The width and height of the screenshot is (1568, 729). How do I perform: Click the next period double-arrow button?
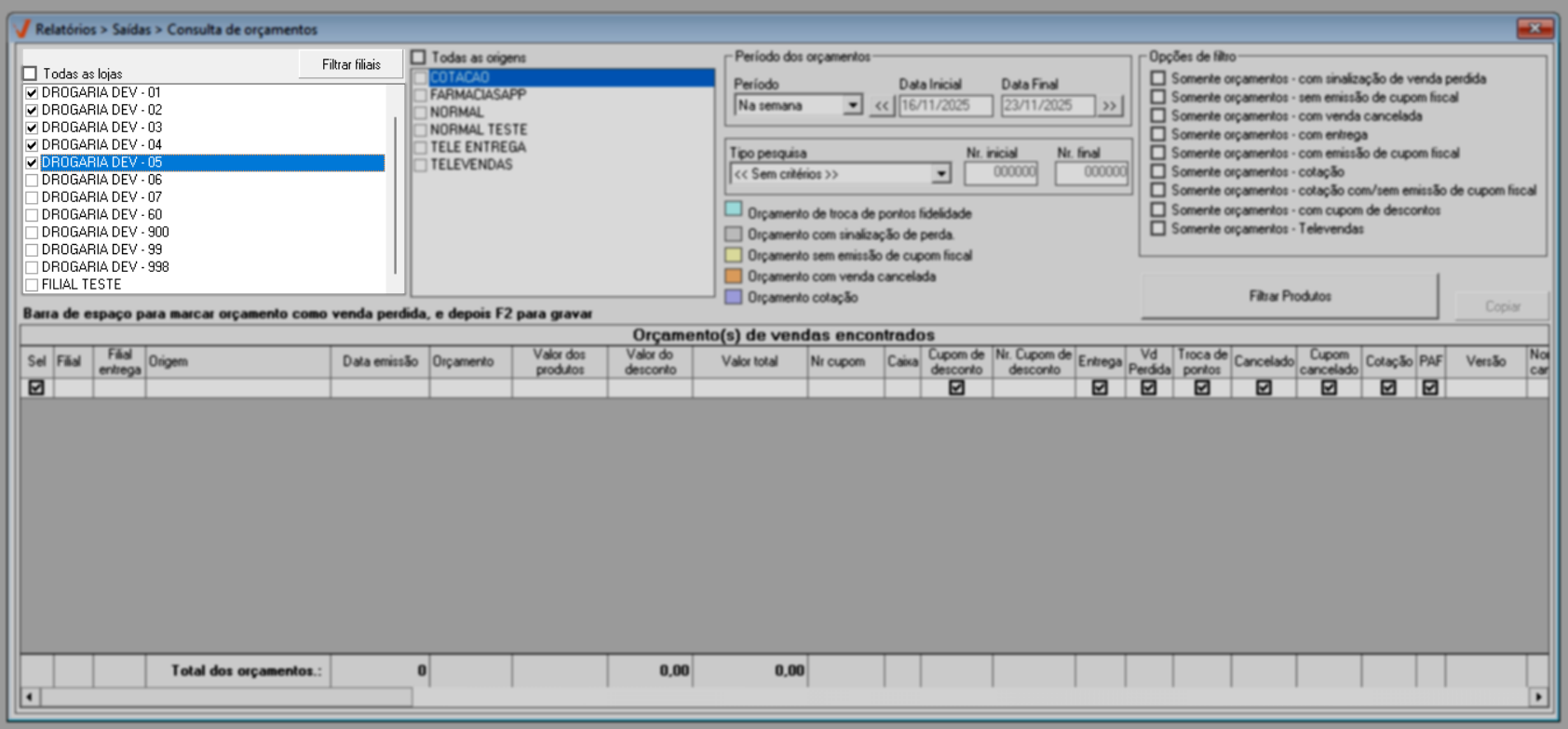tap(1109, 106)
